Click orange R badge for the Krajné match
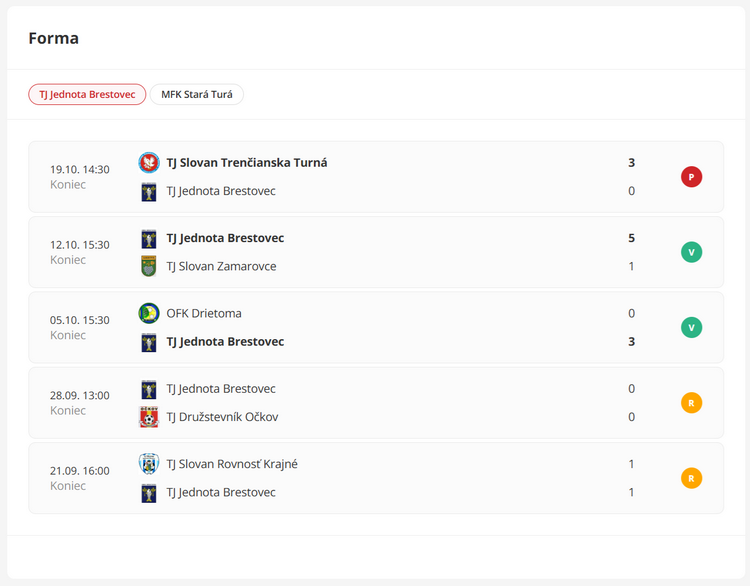This screenshot has height=586, width=750. pos(691,478)
